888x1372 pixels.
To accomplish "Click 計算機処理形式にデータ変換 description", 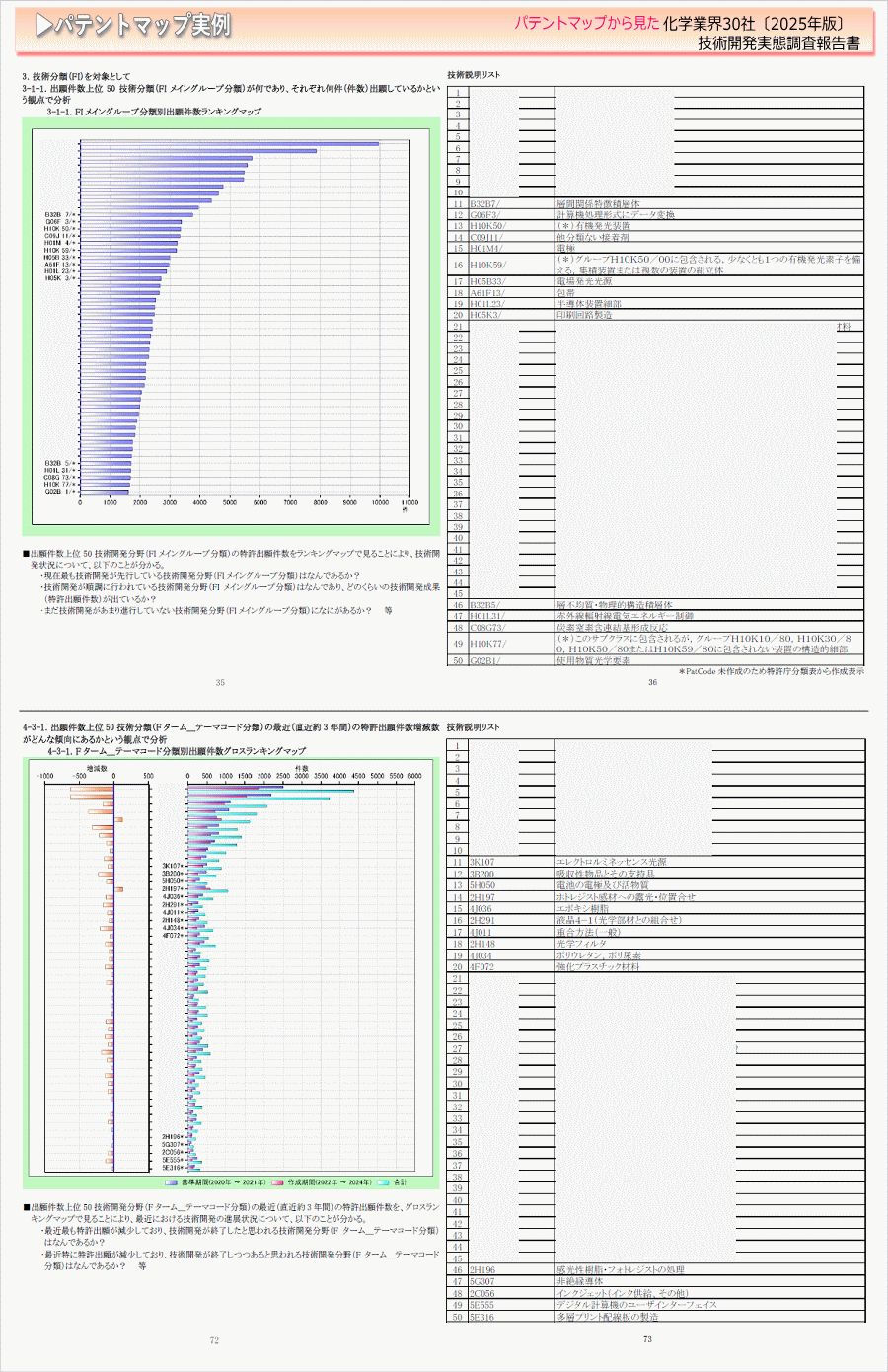I will [616, 214].
